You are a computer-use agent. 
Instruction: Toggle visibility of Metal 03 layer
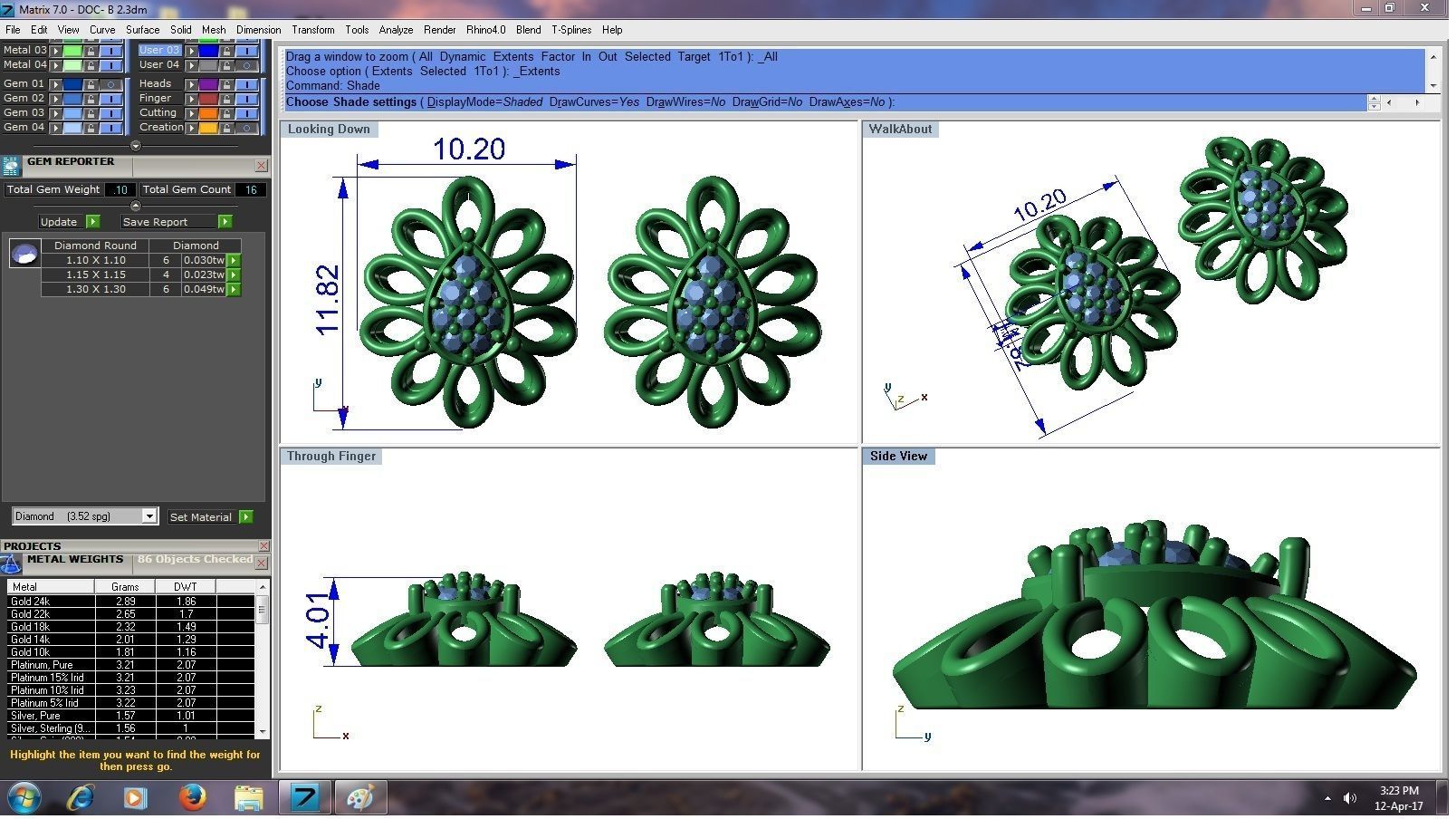click(x=111, y=51)
